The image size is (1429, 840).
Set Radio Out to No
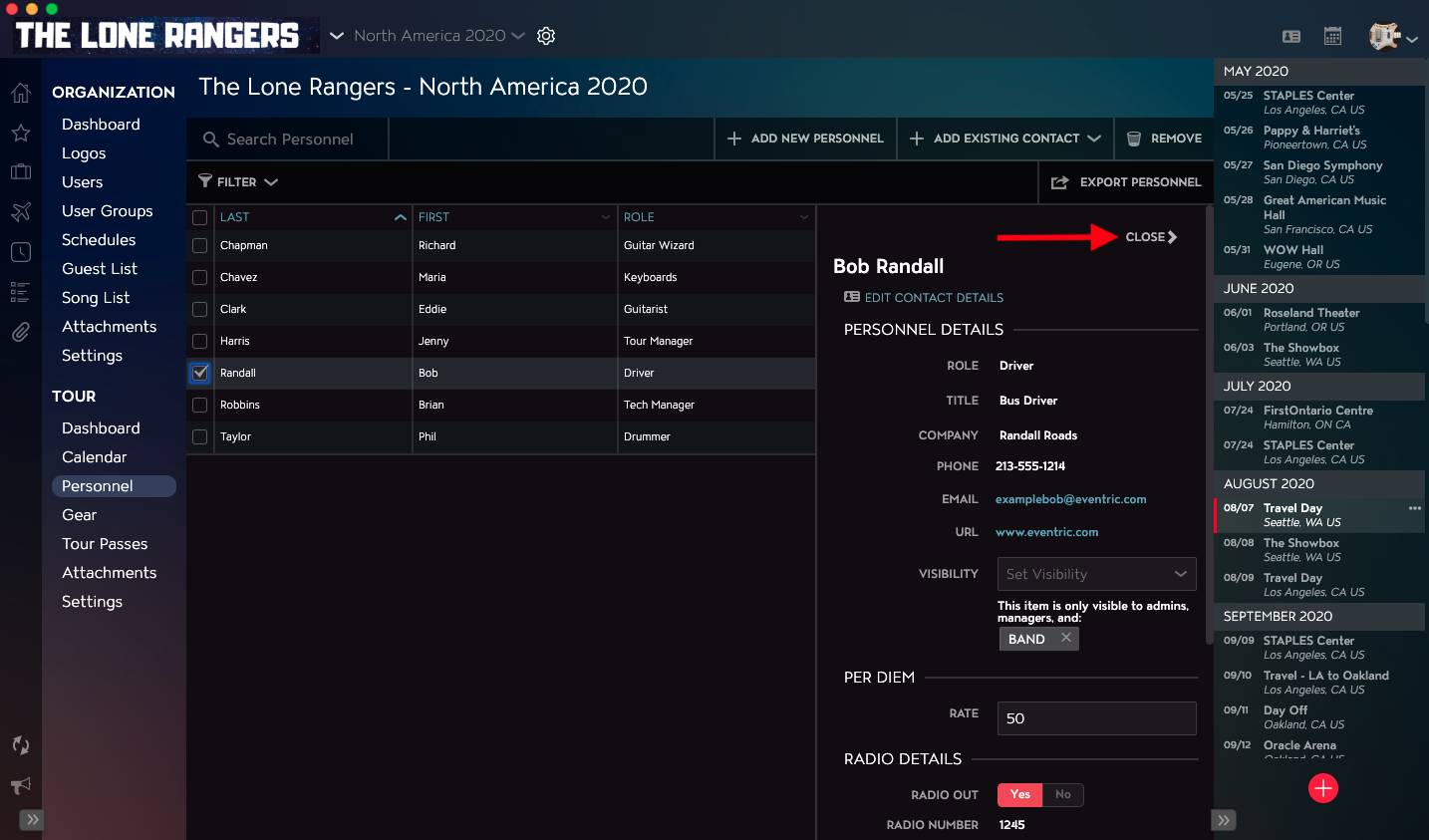pos(1063,794)
